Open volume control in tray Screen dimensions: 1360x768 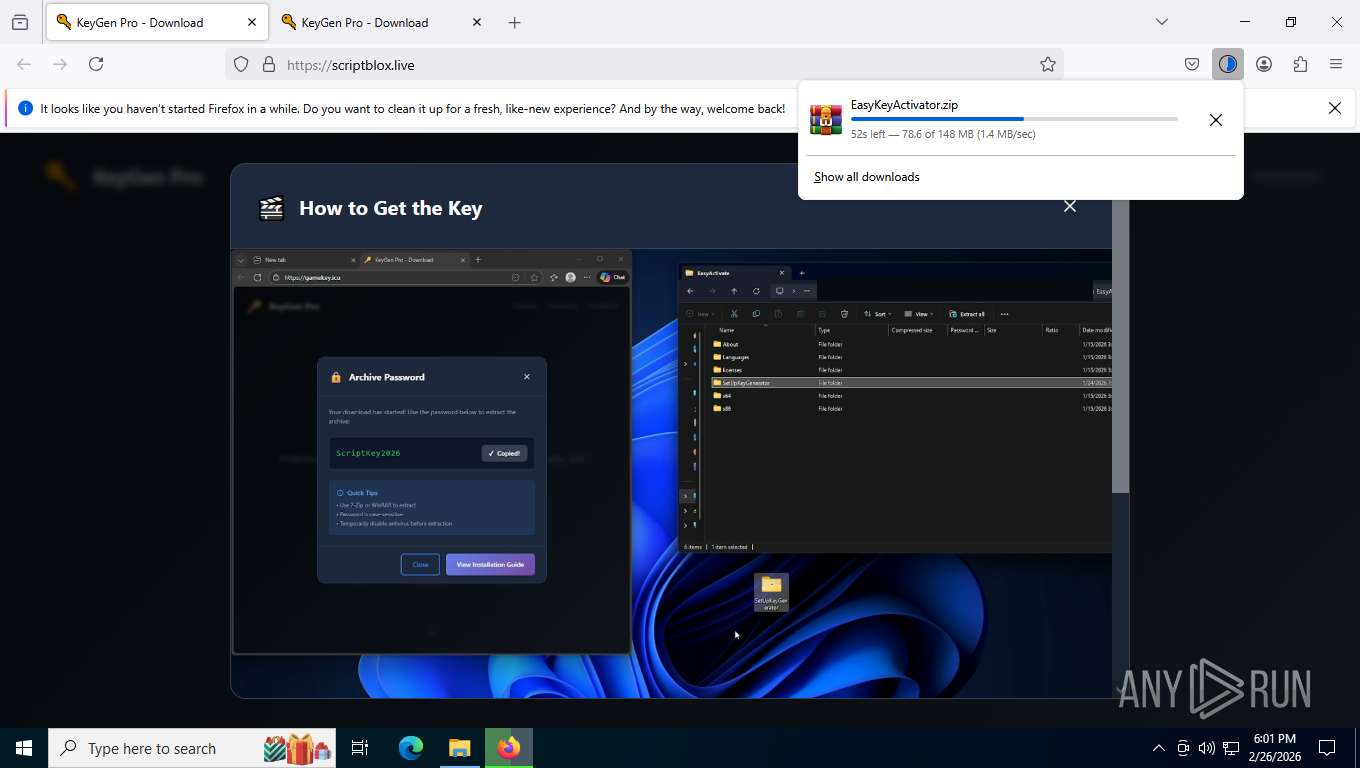pos(1207,748)
